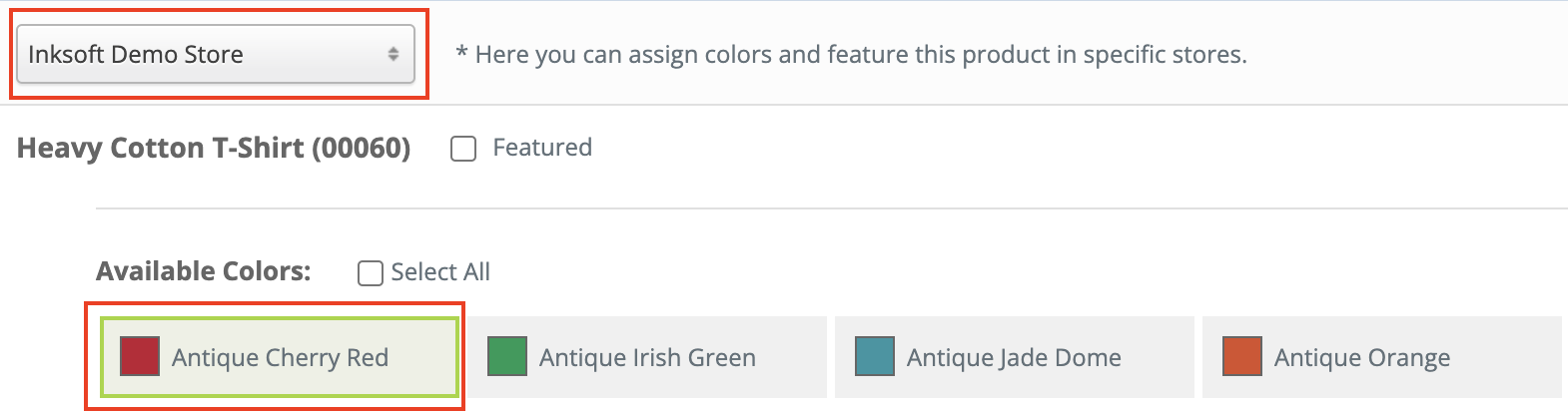Click the assign colors help note

point(851,54)
